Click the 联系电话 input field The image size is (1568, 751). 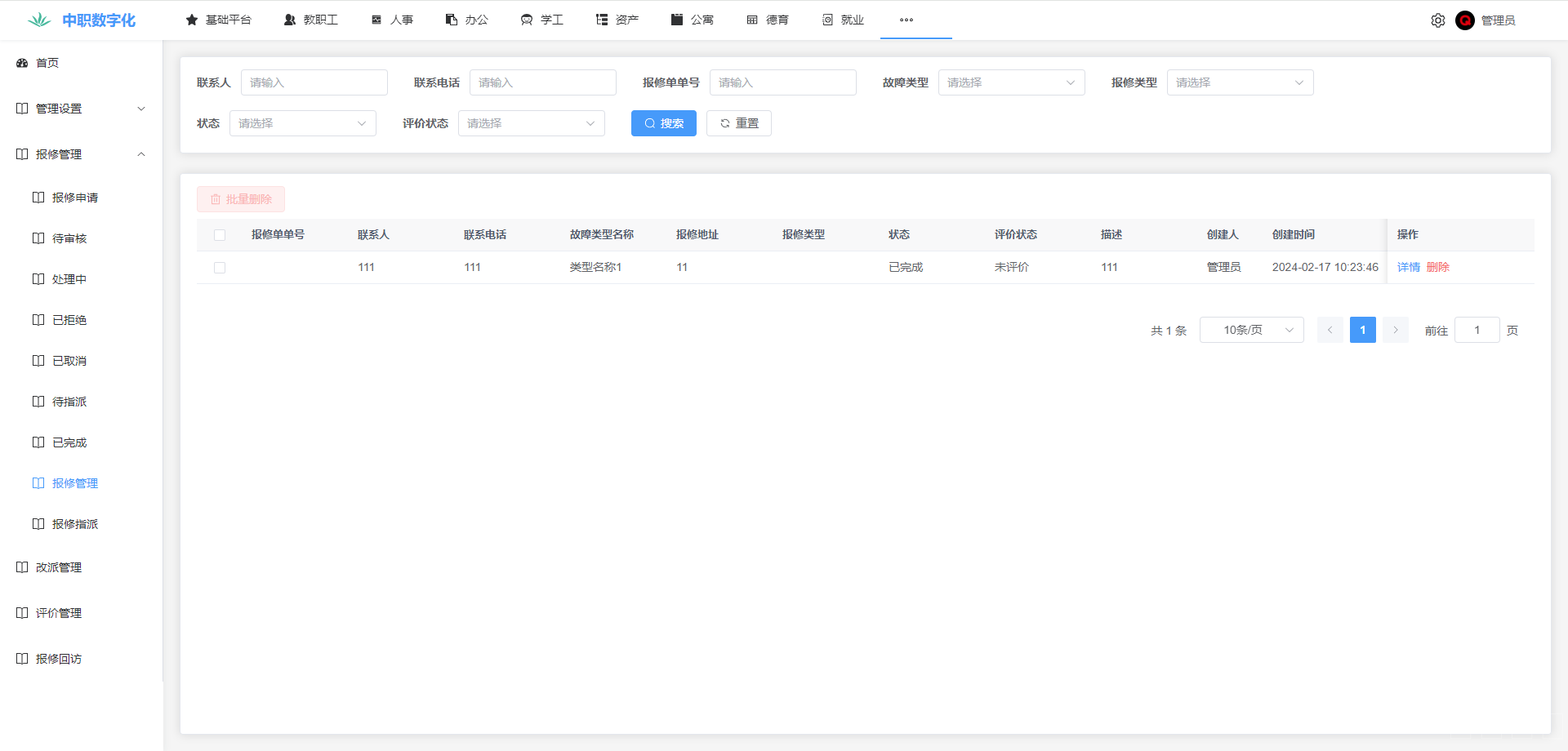(x=542, y=82)
